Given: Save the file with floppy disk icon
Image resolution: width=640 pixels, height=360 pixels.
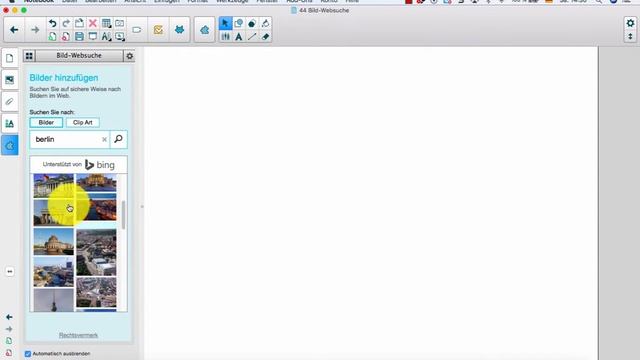Looking at the screenshot, I should click(79, 37).
